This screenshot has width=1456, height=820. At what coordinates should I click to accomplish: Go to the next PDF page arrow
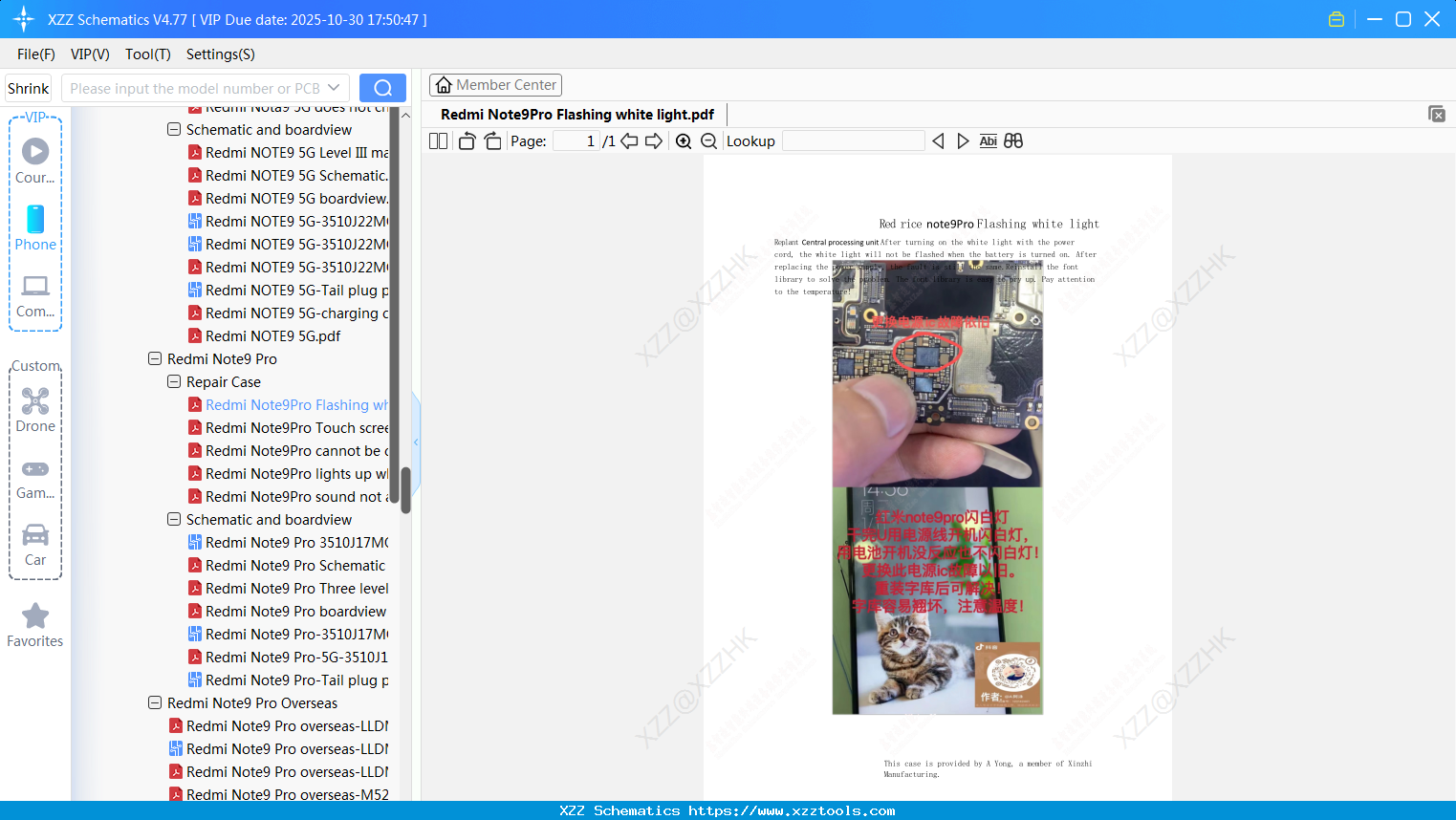pyautogui.click(x=654, y=141)
